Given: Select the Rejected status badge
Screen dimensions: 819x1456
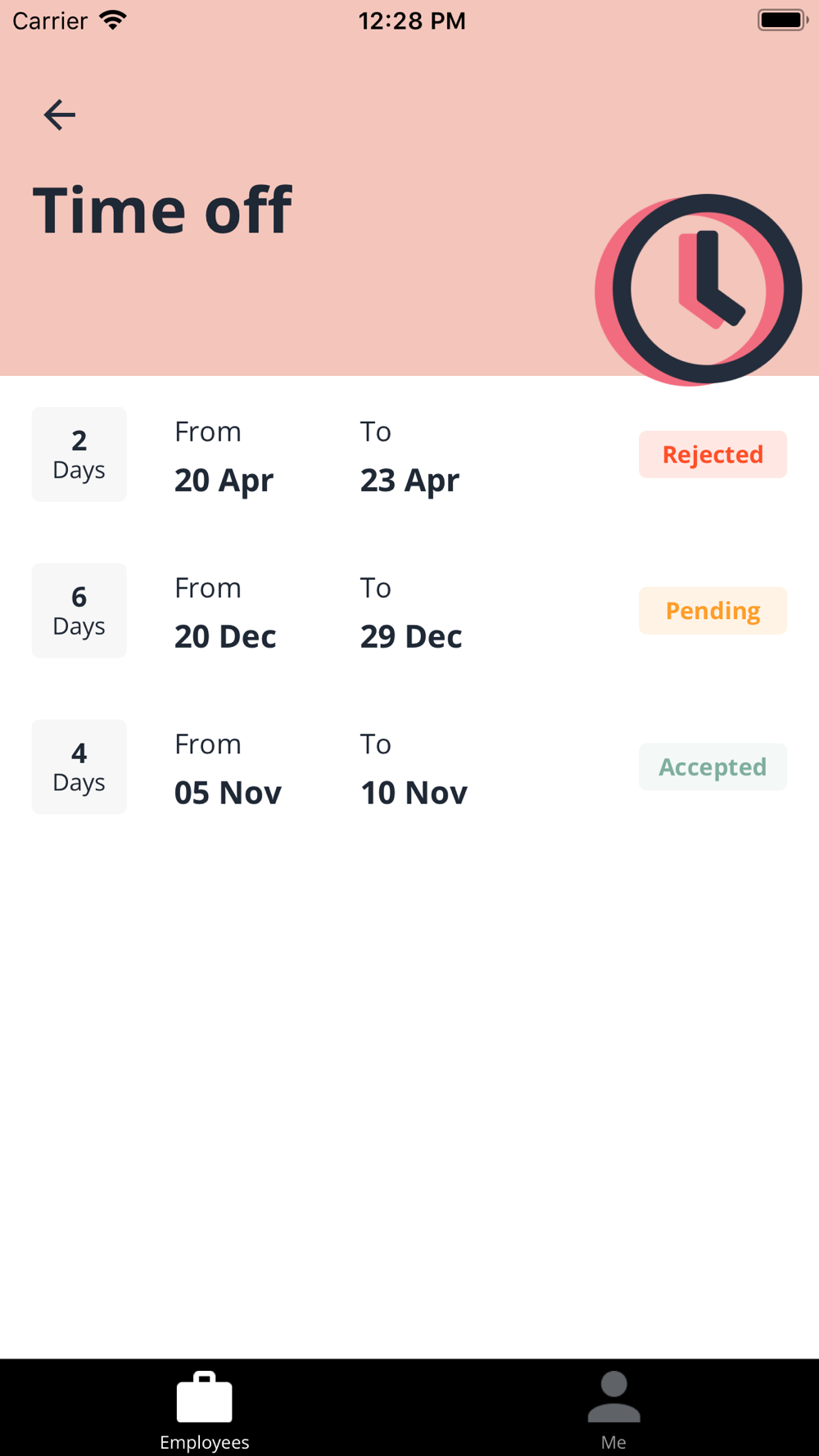Looking at the screenshot, I should tap(713, 454).
